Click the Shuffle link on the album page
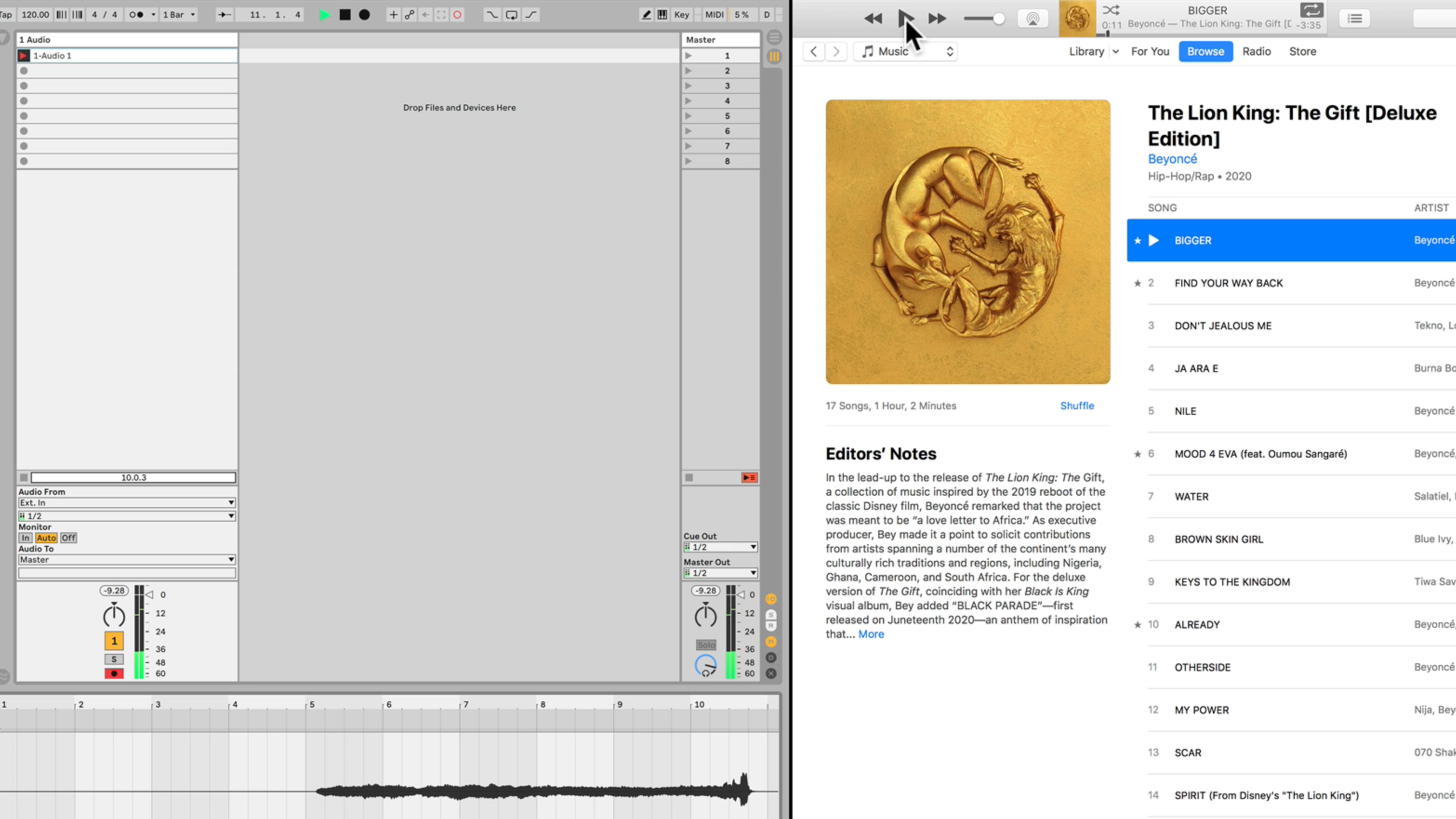The width and height of the screenshot is (1456, 819). coord(1077,406)
